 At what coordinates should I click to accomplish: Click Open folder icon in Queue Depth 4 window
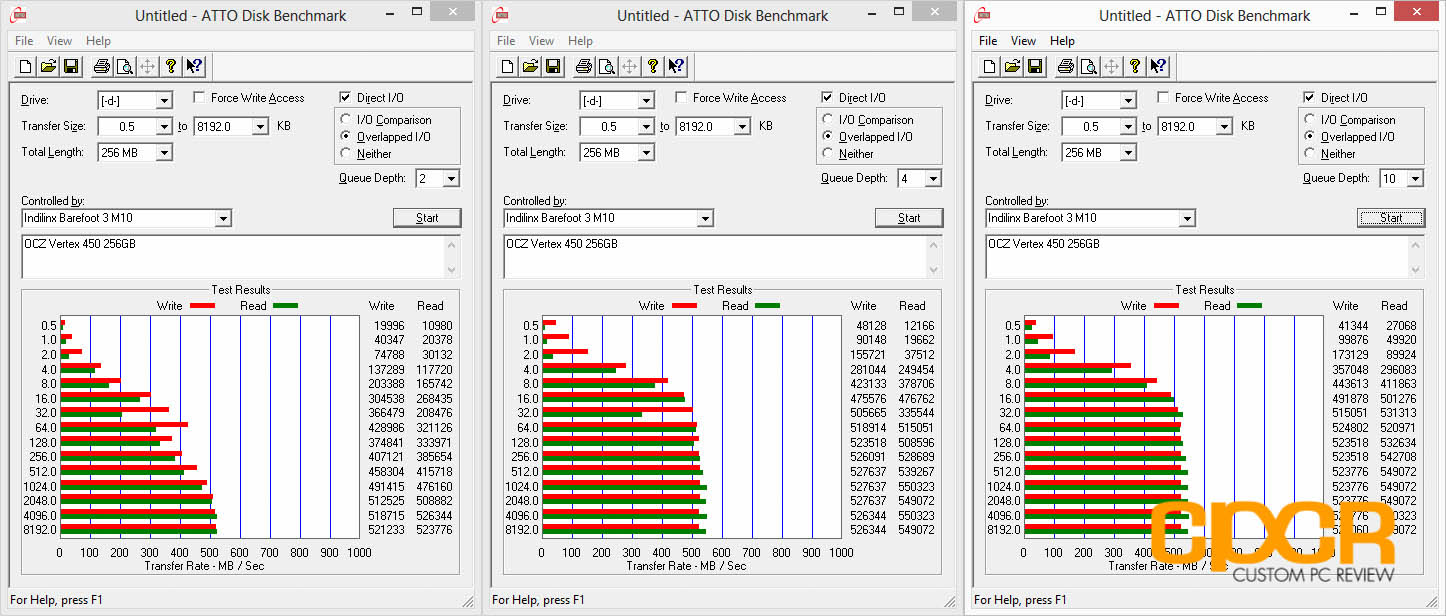tap(531, 66)
